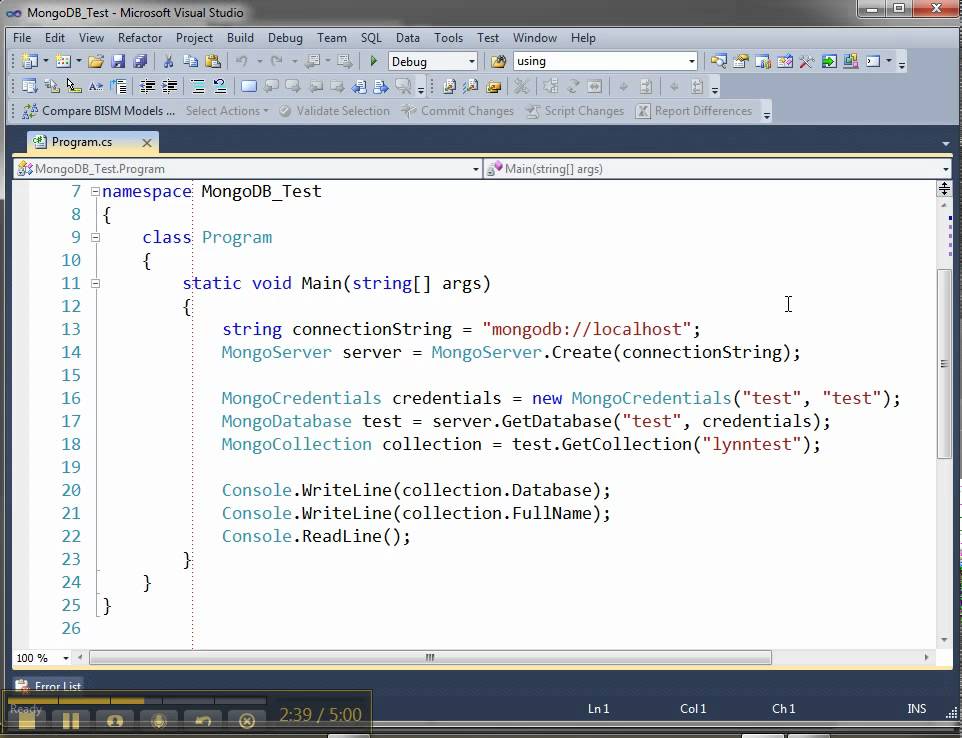Click the Copy icon
This screenshot has width=962, height=738.
click(190, 61)
